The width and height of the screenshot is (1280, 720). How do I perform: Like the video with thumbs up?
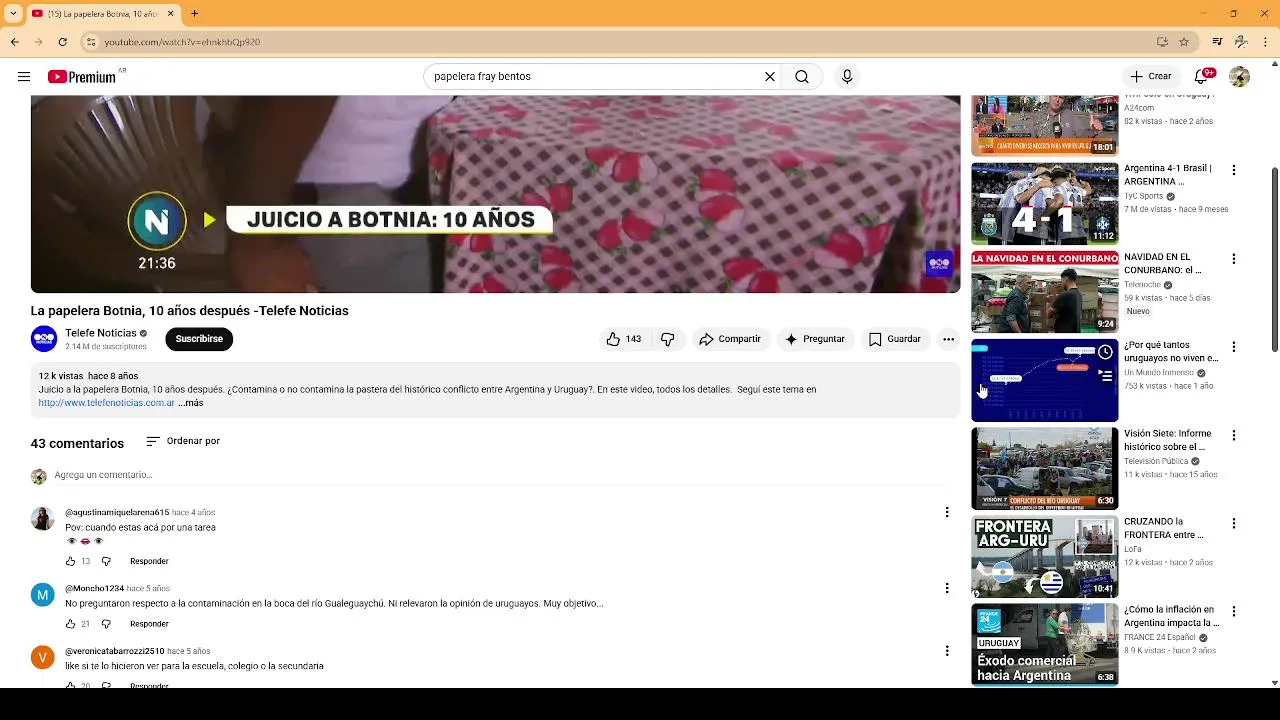[624, 339]
